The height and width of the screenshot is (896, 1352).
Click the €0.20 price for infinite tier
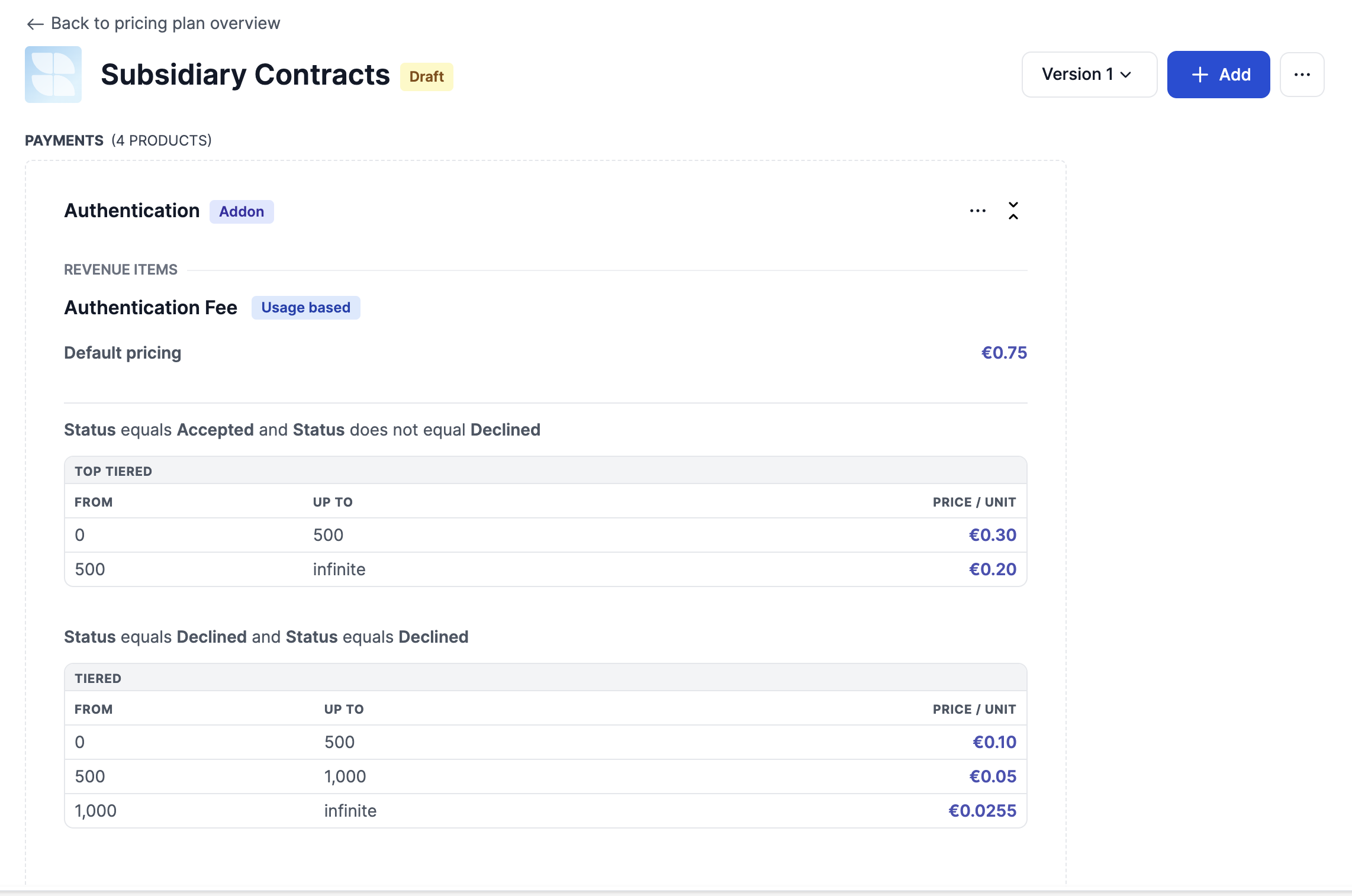992,569
